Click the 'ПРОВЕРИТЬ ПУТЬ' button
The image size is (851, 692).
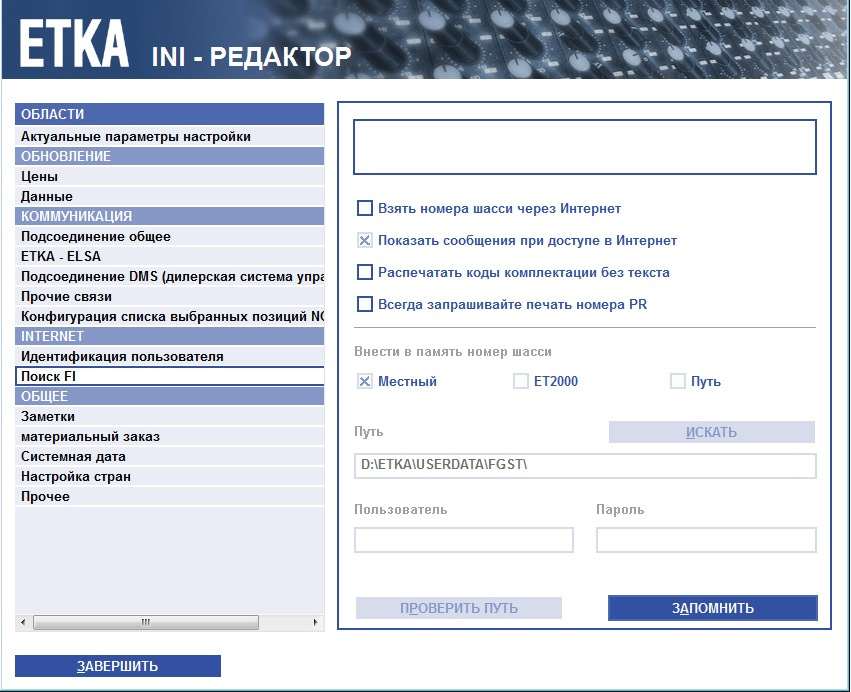[x=459, y=608]
